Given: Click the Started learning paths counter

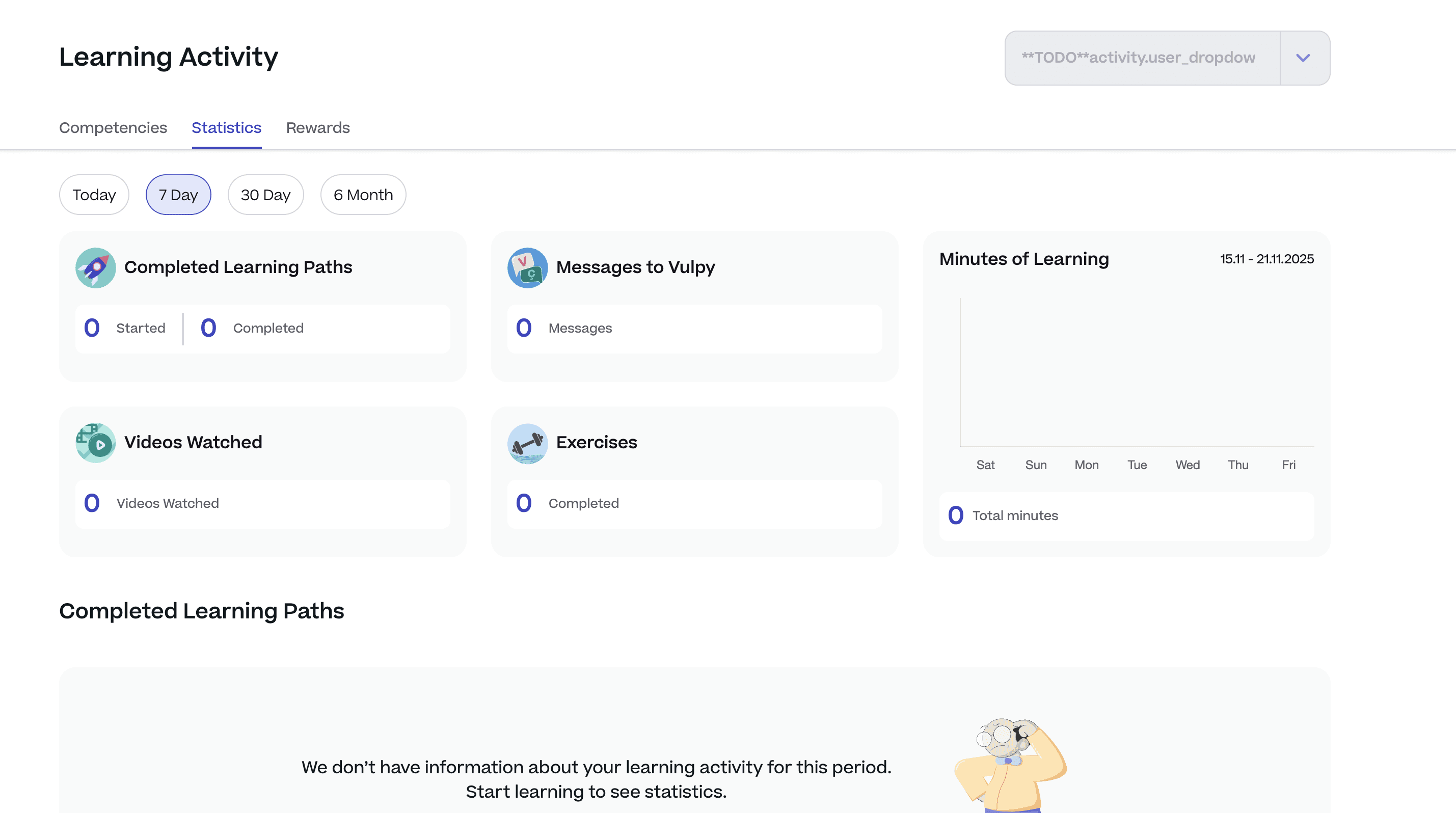Looking at the screenshot, I should click(x=125, y=328).
